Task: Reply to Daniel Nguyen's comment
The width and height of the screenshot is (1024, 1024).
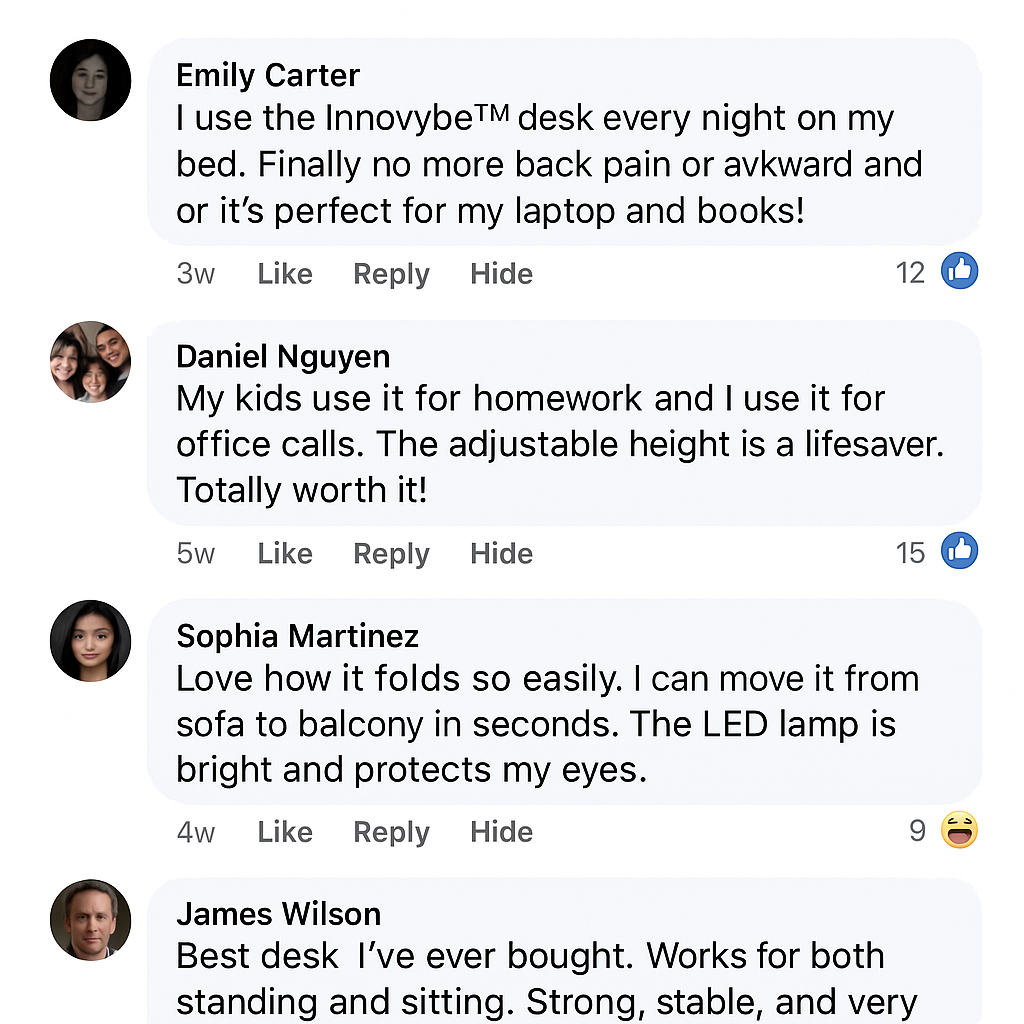Action: 391,554
